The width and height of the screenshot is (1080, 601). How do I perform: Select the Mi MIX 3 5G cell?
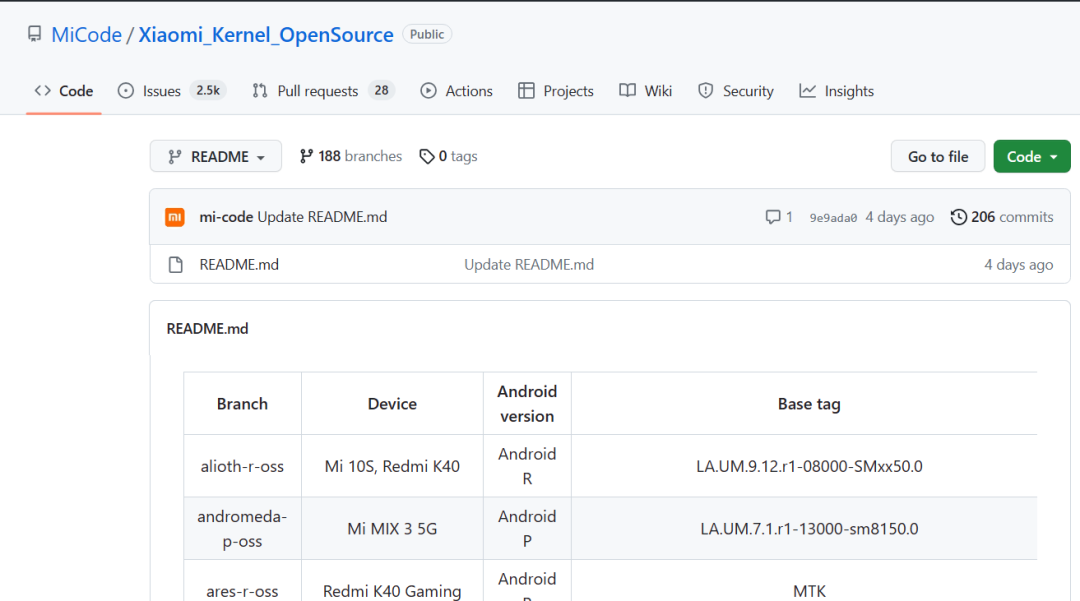coord(392,529)
